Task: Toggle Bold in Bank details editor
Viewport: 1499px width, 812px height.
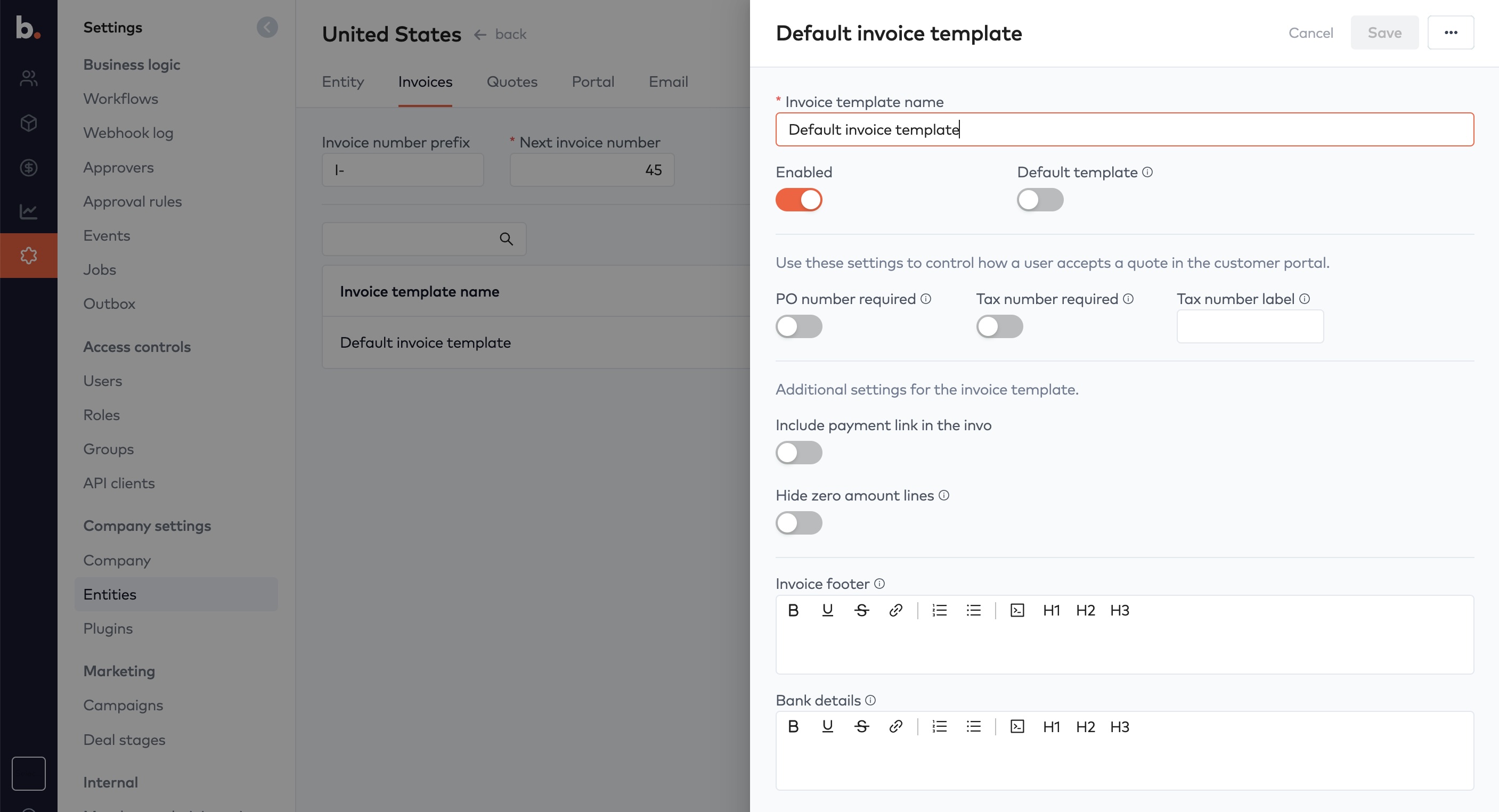Action: [793, 726]
